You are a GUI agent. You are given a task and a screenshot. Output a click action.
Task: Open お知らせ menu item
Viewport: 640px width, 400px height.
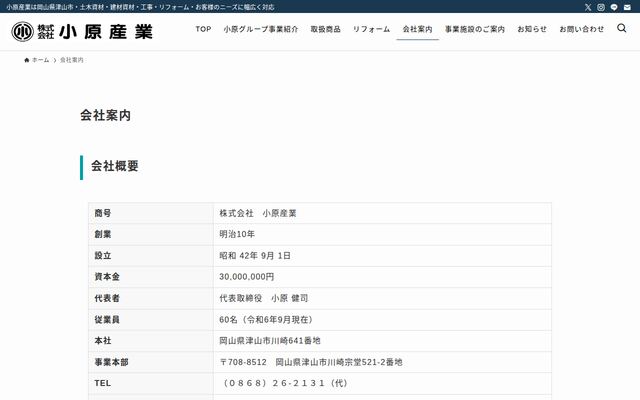(x=532, y=29)
